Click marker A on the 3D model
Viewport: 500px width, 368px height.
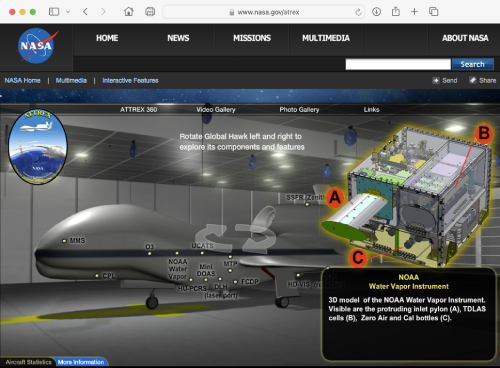pyautogui.click(x=335, y=197)
